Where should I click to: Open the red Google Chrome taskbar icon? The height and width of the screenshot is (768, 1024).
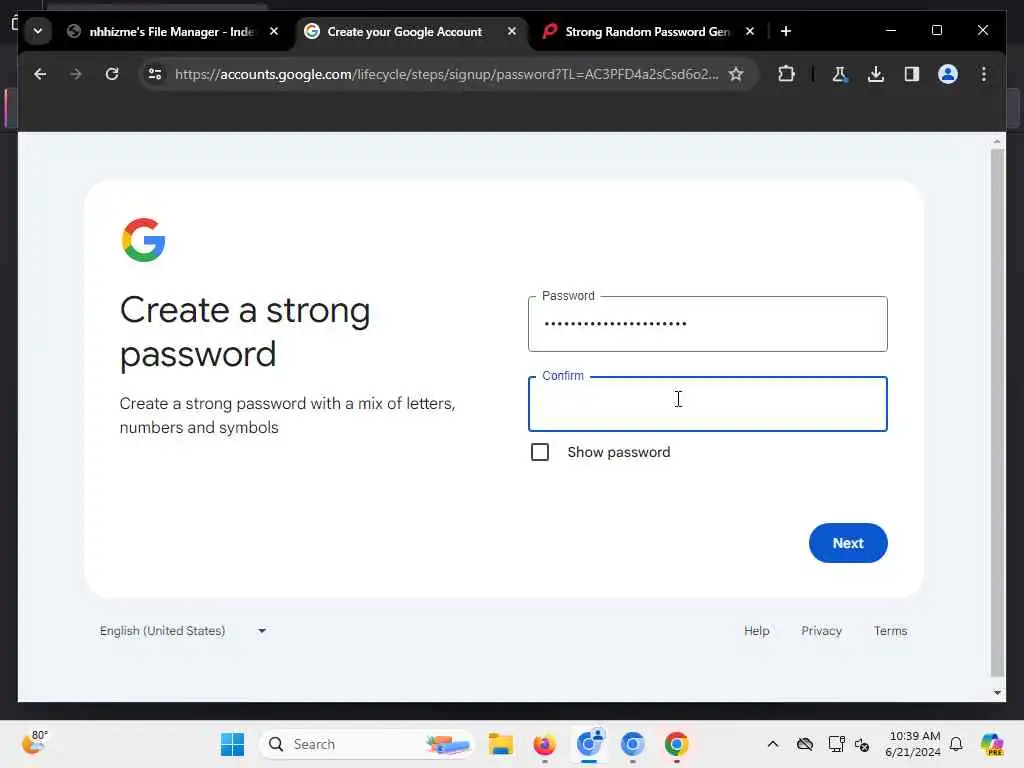click(x=677, y=744)
